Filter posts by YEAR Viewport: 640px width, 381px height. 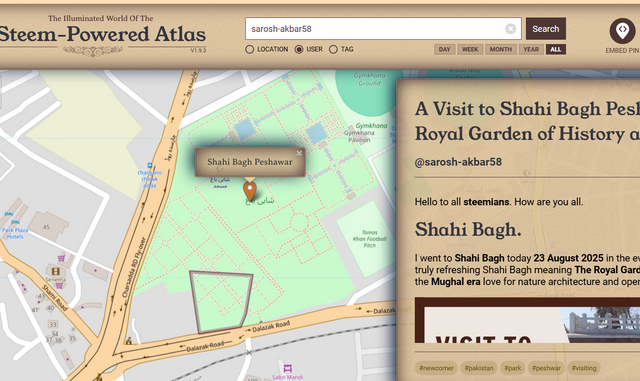pos(531,49)
